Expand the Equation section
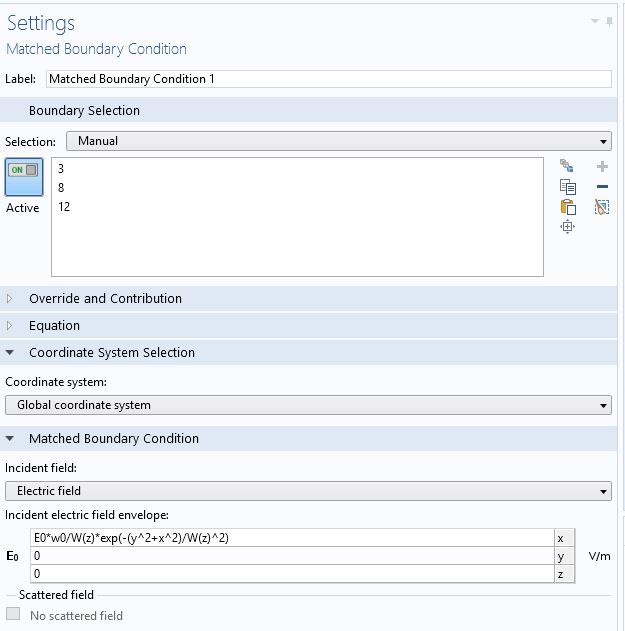 (x=54, y=325)
